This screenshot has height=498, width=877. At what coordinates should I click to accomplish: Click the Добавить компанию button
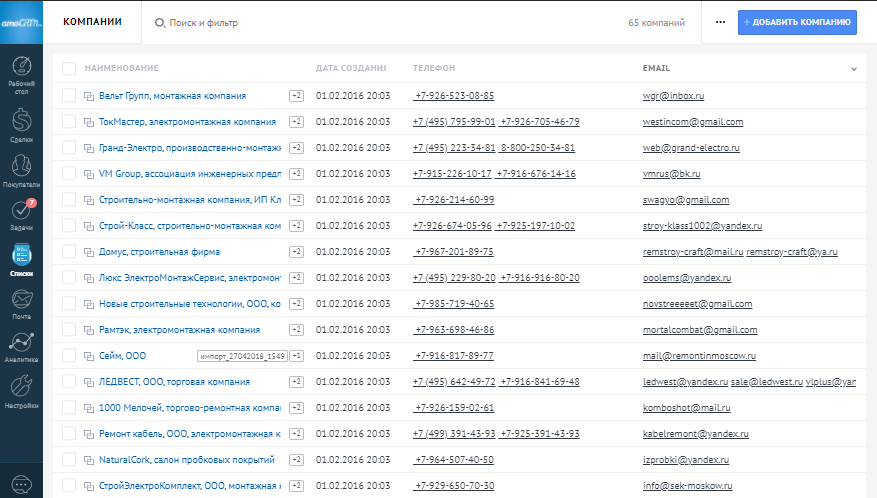[797, 22]
